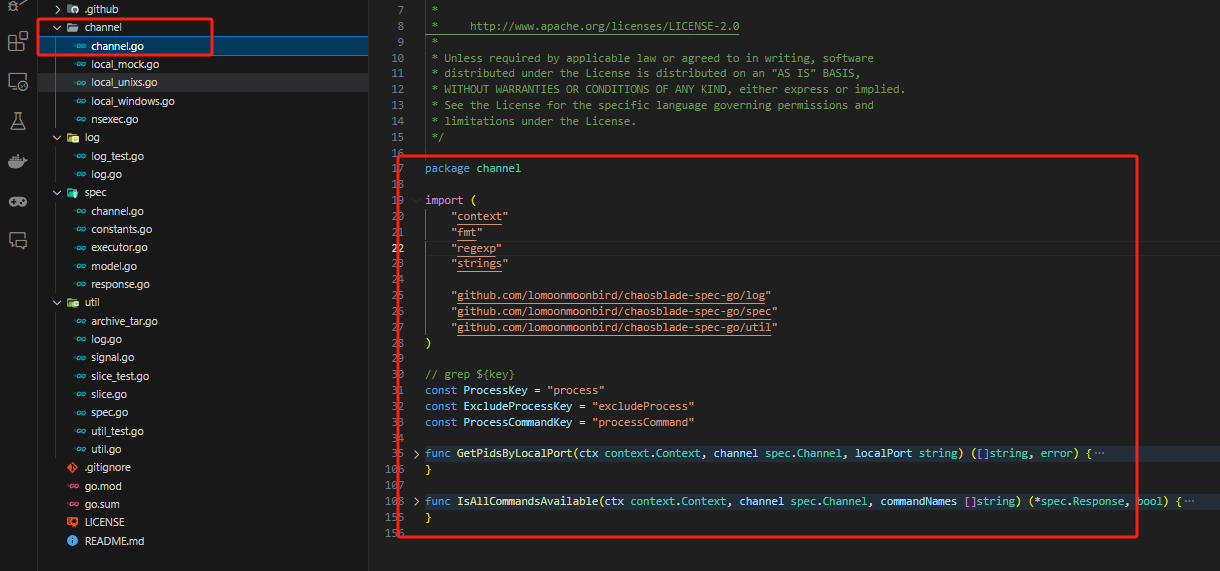The width and height of the screenshot is (1220, 571).
Task: Collapse the util folder chevron
Action: (x=58, y=302)
